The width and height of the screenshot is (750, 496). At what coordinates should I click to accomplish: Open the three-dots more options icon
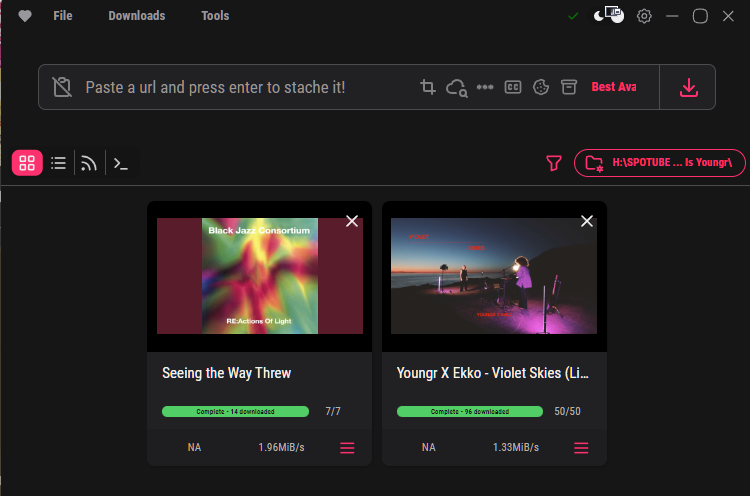(x=485, y=87)
